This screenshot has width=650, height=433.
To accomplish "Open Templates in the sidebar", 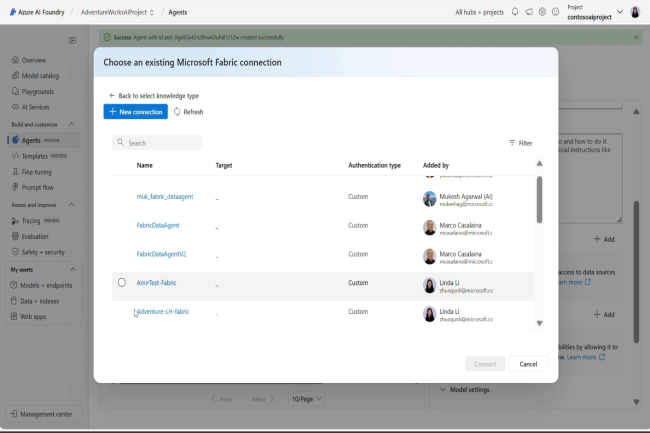I will [x=39, y=156].
